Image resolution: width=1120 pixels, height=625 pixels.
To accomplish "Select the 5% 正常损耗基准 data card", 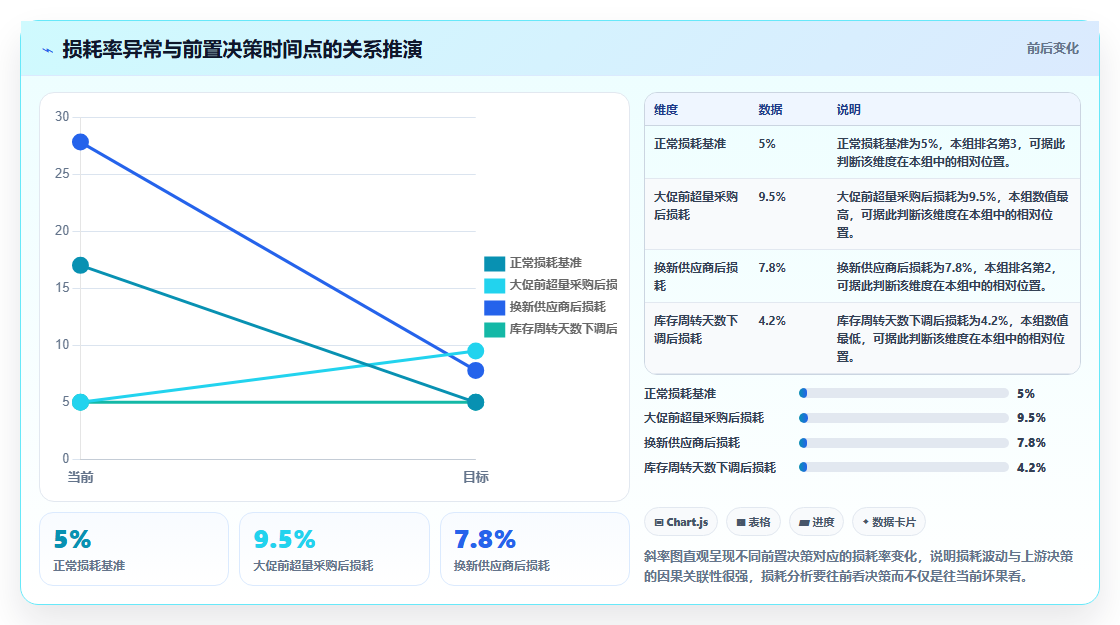I will click(x=134, y=549).
